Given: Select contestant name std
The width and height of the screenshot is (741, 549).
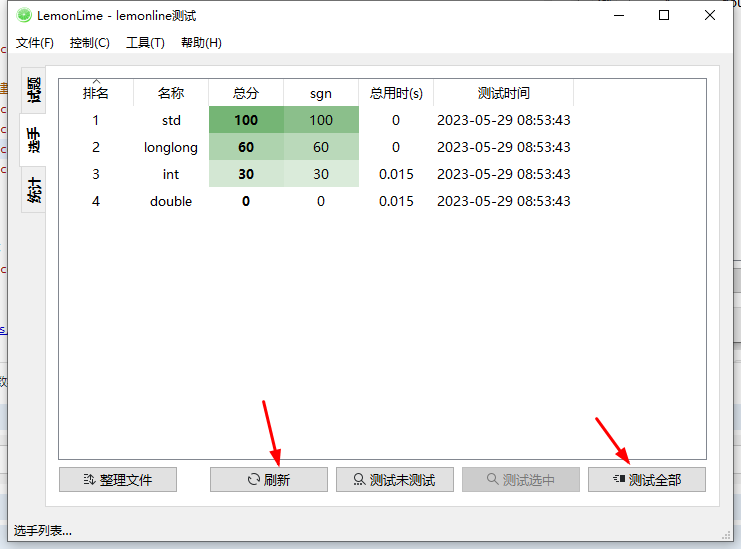Looking at the screenshot, I should pyautogui.click(x=171, y=120).
